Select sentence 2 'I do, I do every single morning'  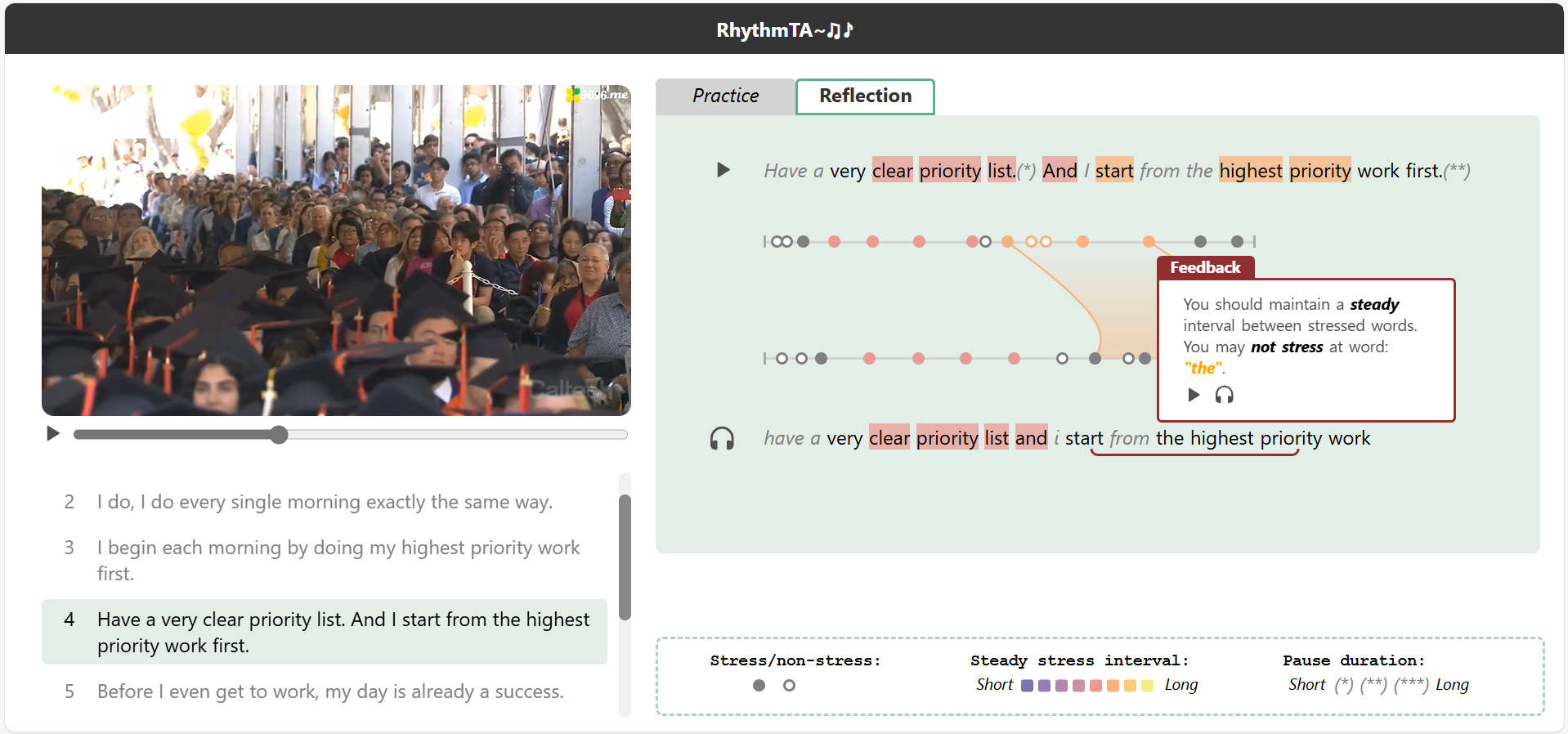click(x=325, y=502)
